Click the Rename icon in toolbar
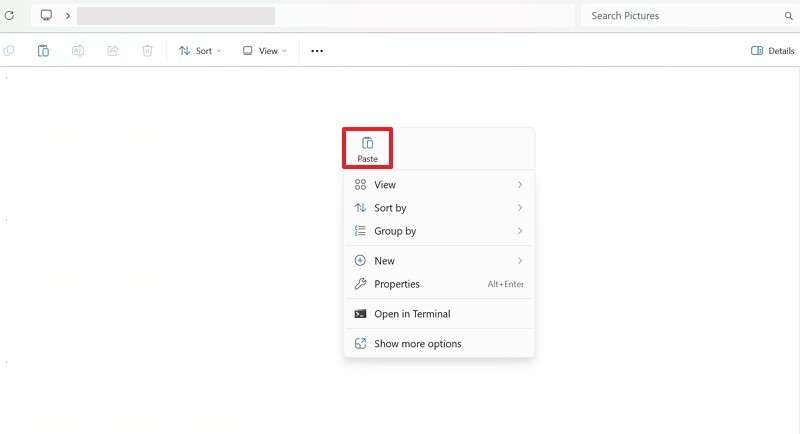Viewport: 800px width, 434px height. 78,51
